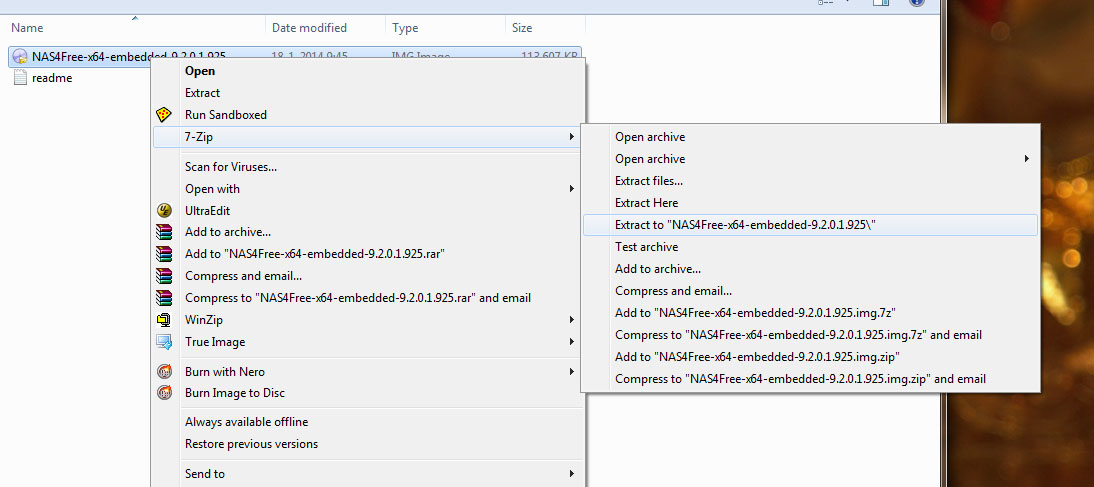Click the True Image icon
Viewport: 1094px width, 487px height.
coord(164,342)
